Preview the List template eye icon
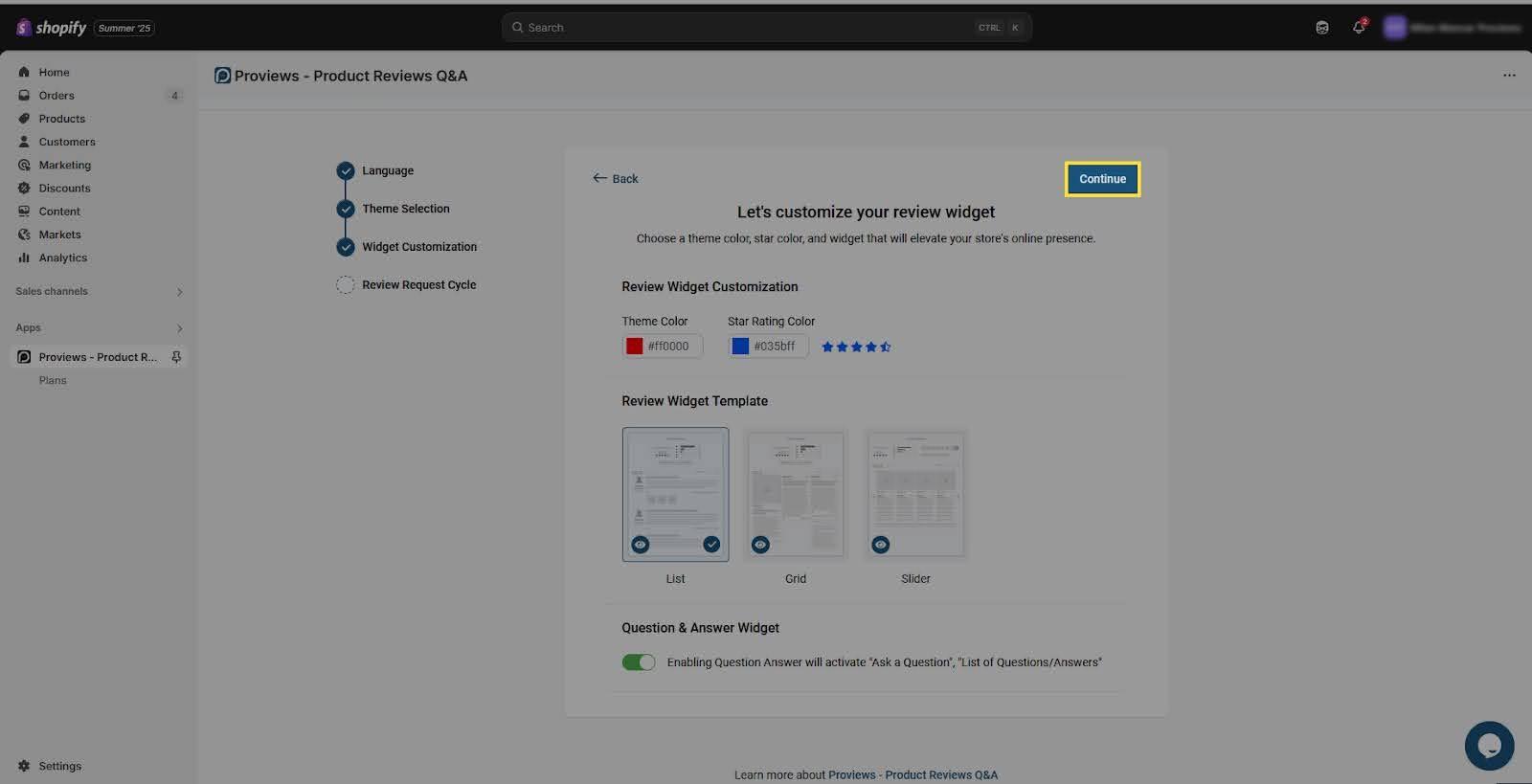Screen dimensions: 1532x784 tap(641, 545)
